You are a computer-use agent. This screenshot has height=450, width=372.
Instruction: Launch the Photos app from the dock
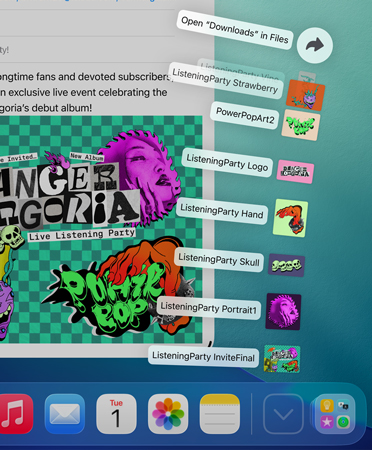[168, 414]
